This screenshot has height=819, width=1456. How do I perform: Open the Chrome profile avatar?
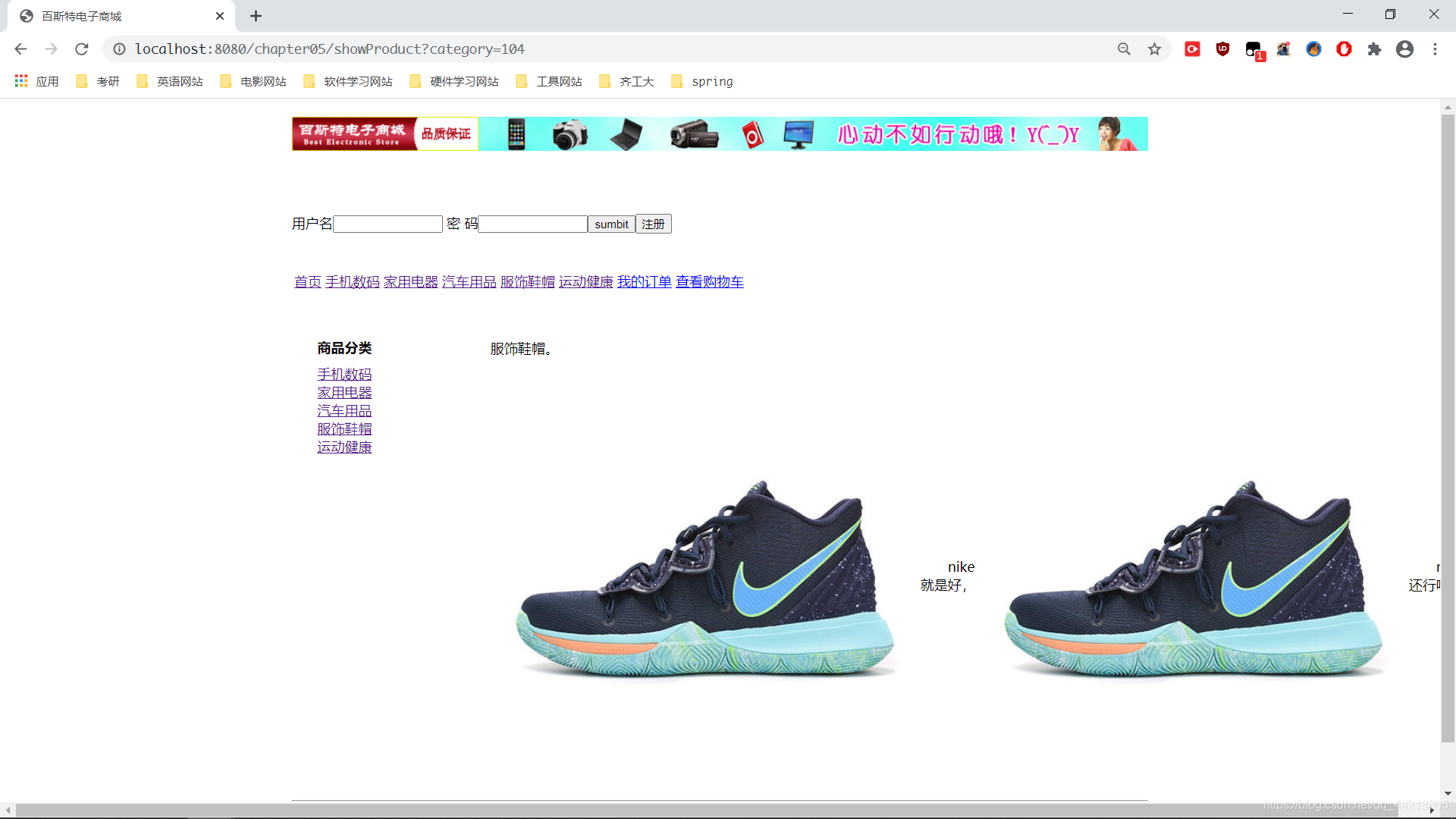click(x=1404, y=49)
